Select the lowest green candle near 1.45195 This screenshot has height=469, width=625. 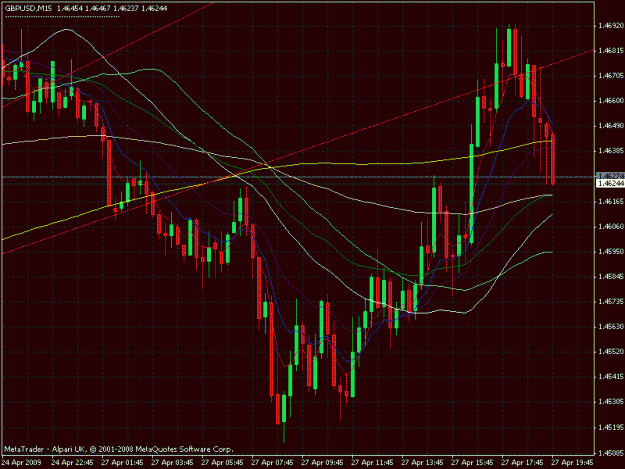tap(284, 408)
